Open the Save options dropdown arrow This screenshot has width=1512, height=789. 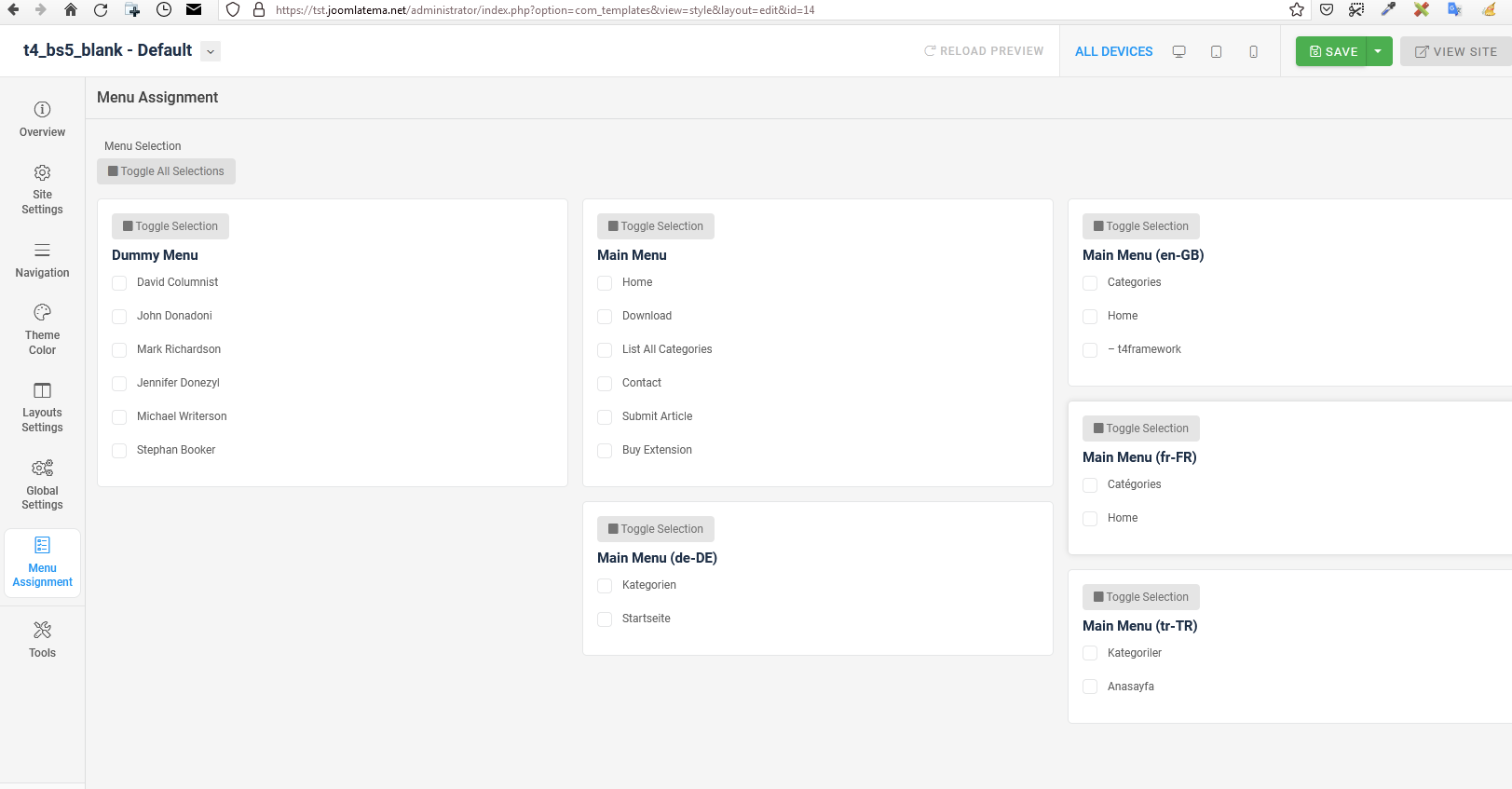tap(1379, 51)
